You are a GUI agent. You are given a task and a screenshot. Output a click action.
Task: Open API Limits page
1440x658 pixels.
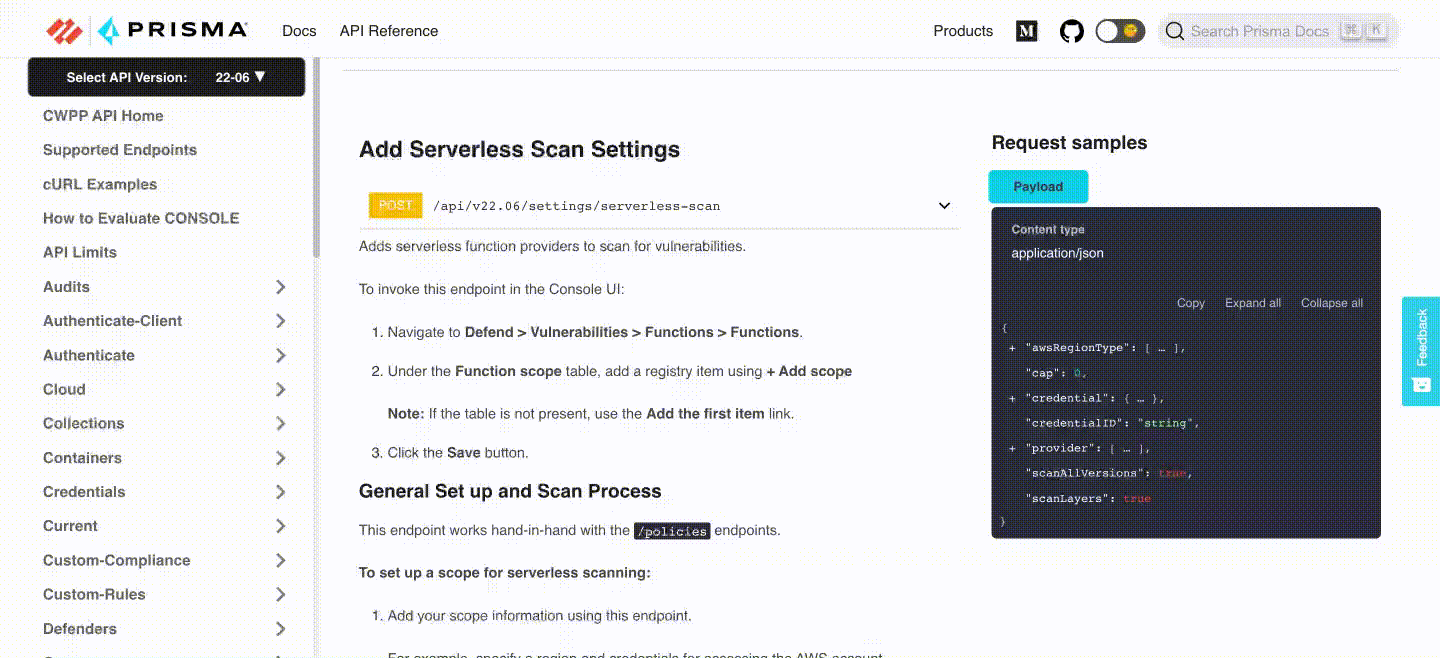pyautogui.click(x=80, y=252)
